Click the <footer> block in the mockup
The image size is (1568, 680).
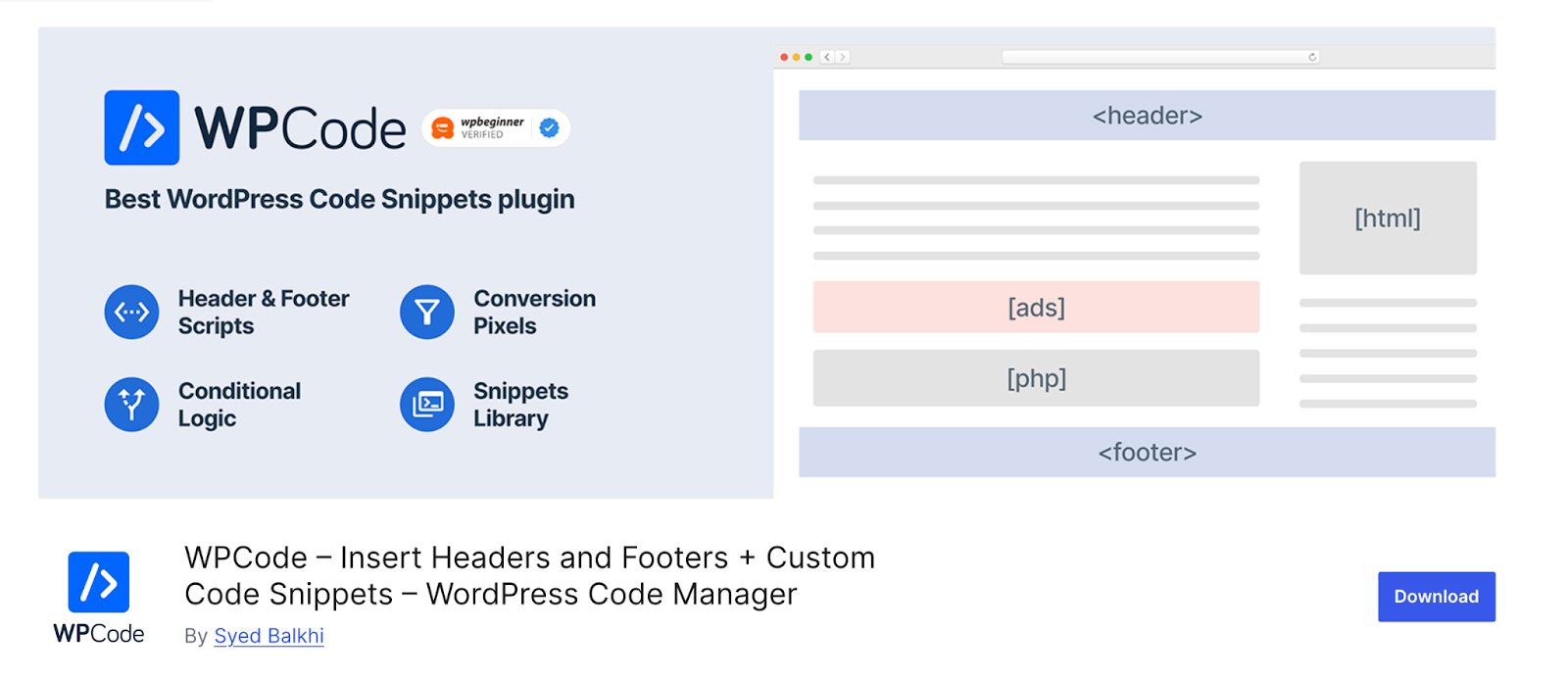pyautogui.click(x=1147, y=453)
